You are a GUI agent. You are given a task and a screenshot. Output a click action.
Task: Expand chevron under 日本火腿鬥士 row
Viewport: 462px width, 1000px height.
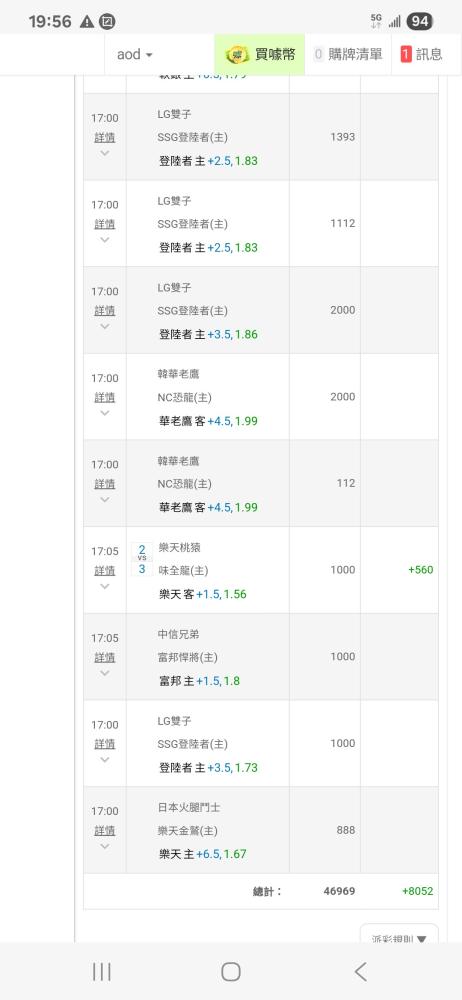105,846
